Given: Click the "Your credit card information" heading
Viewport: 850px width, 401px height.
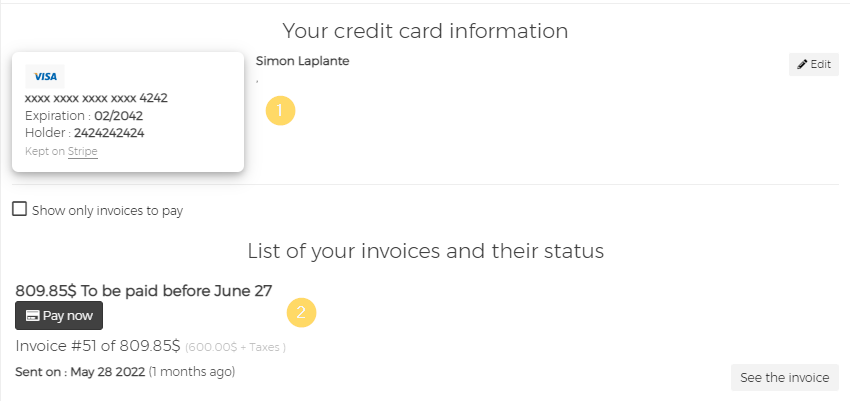Looking at the screenshot, I should (x=425, y=31).
